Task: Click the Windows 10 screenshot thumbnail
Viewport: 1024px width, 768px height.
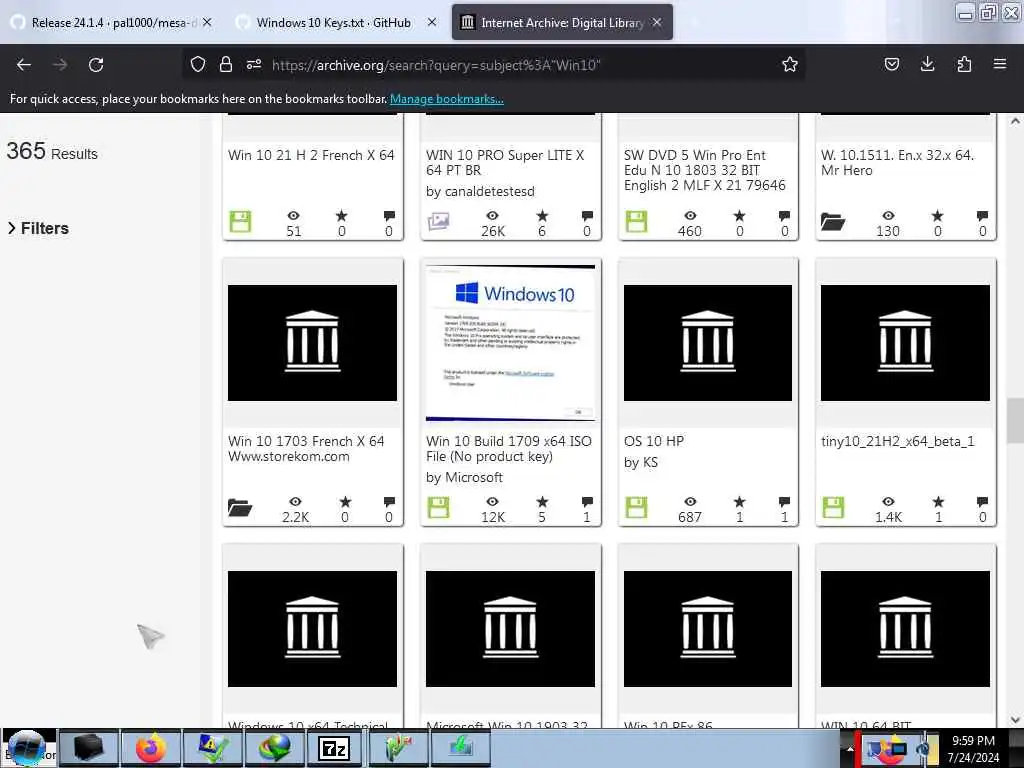Action: (x=510, y=343)
